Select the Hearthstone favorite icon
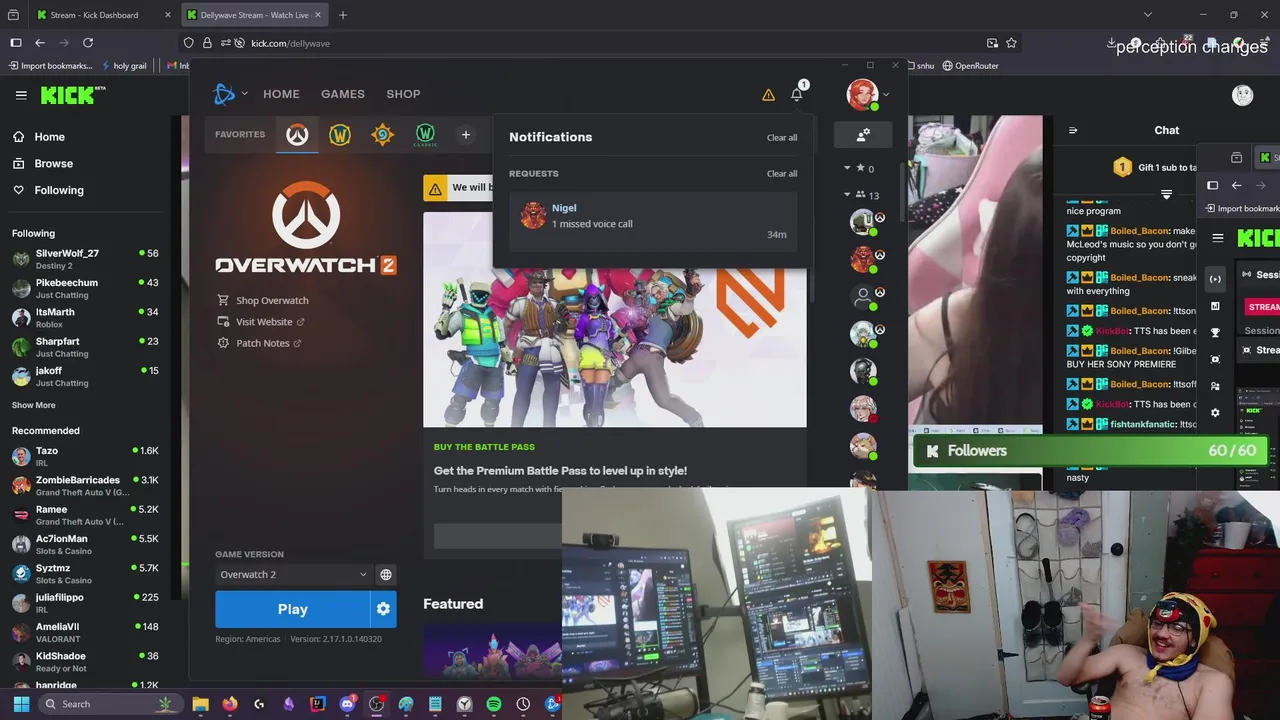This screenshot has width=1280, height=720. [382, 135]
